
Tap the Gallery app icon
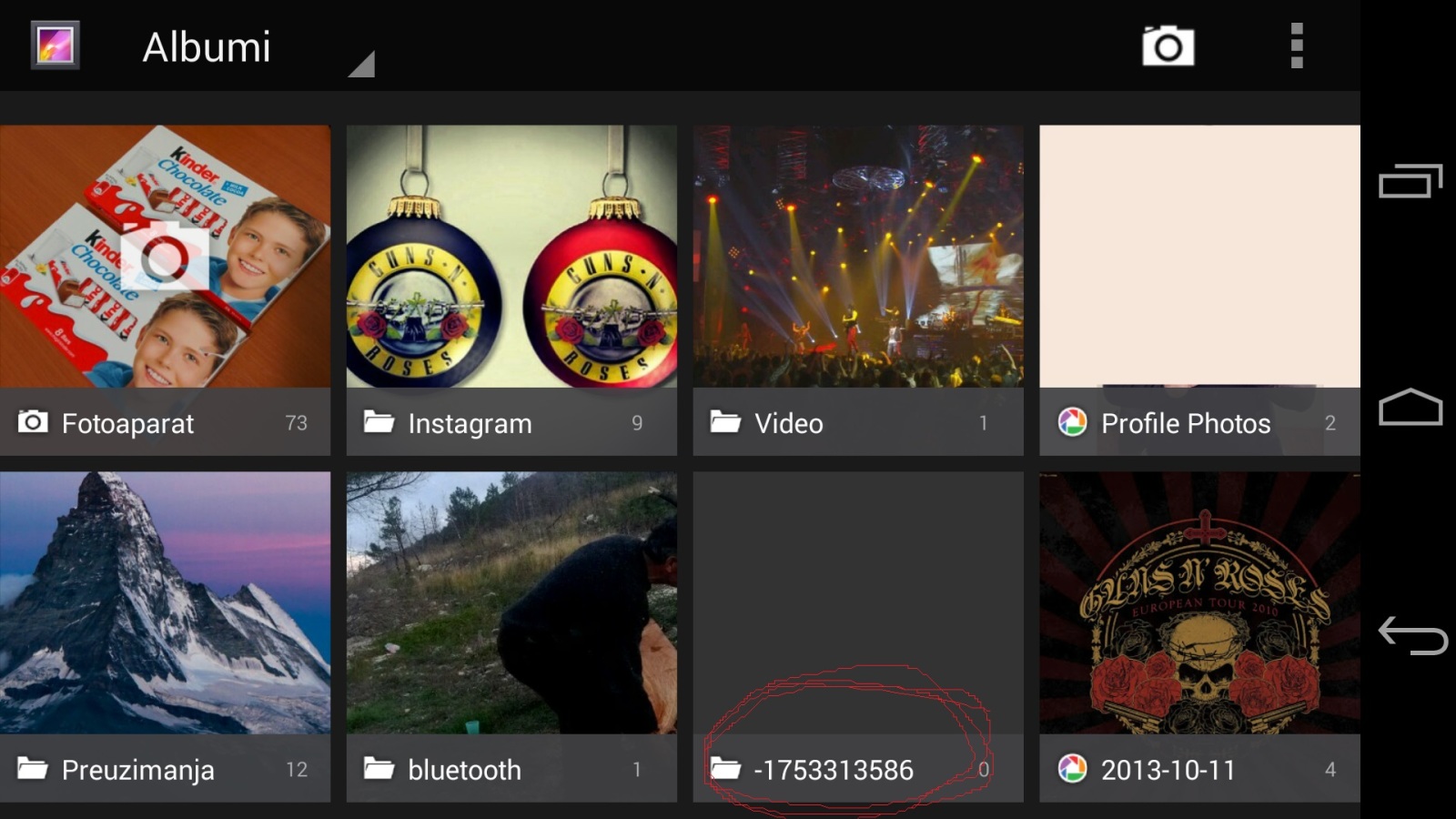coord(55,45)
